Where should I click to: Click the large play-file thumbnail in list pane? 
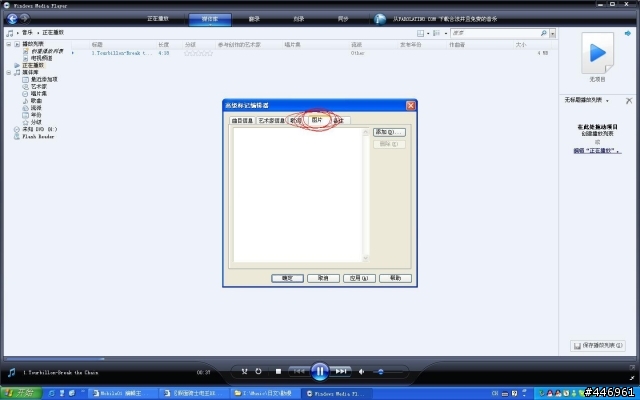598,53
